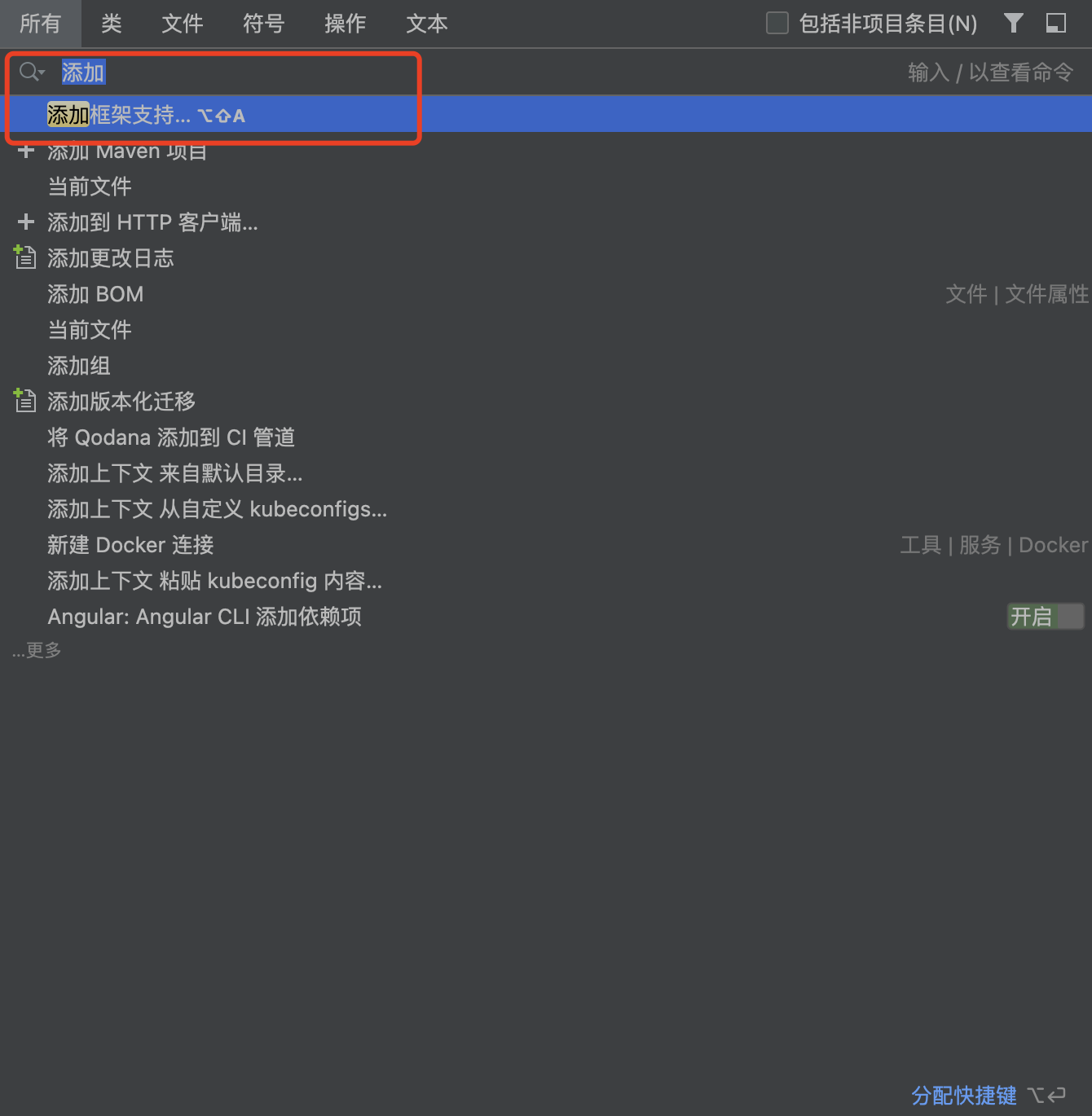Select the 操作 tab
Viewport: 1092px width, 1116px height.
pyautogui.click(x=346, y=24)
